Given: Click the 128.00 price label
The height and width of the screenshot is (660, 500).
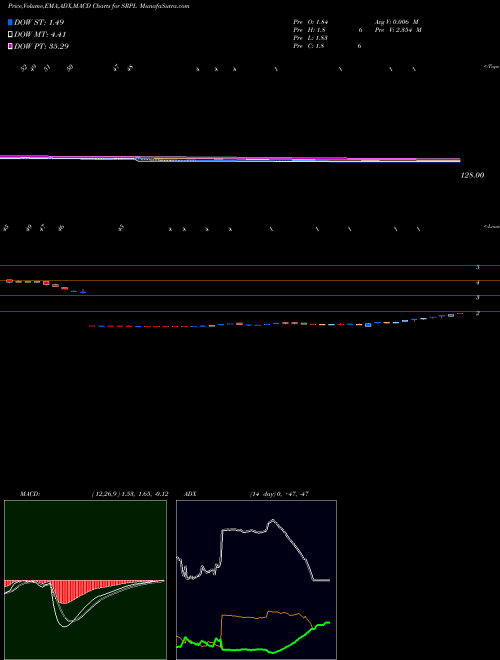Looking at the screenshot, I should 472,175.
